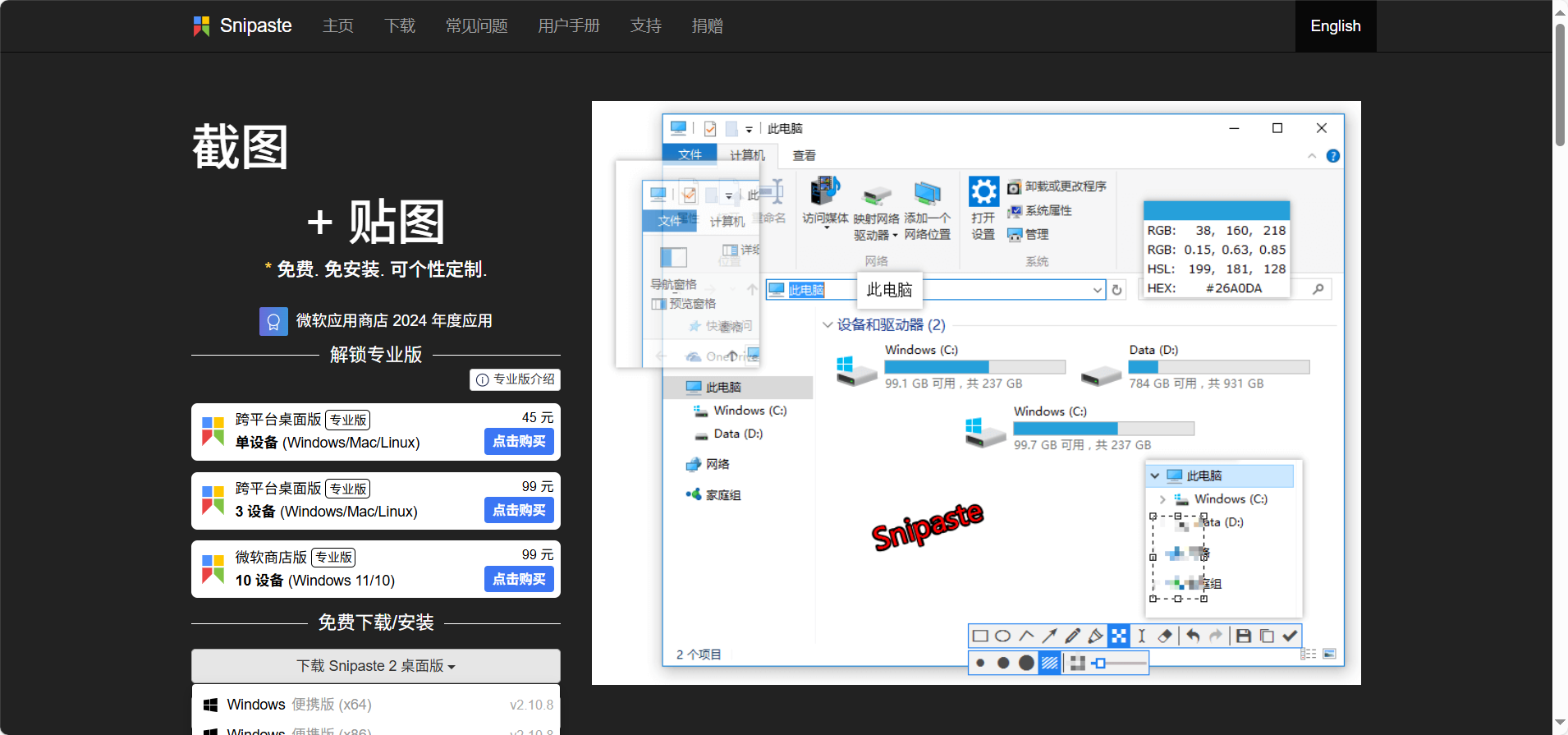Click the blue color swatch in the color picker panel
The height and width of the screenshot is (735, 1568).
pos(1217,210)
